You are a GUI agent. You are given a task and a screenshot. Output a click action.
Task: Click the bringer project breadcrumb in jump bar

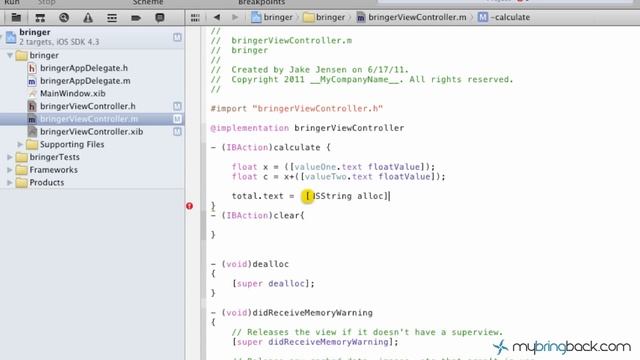pyautogui.click(x=272, y=17)
